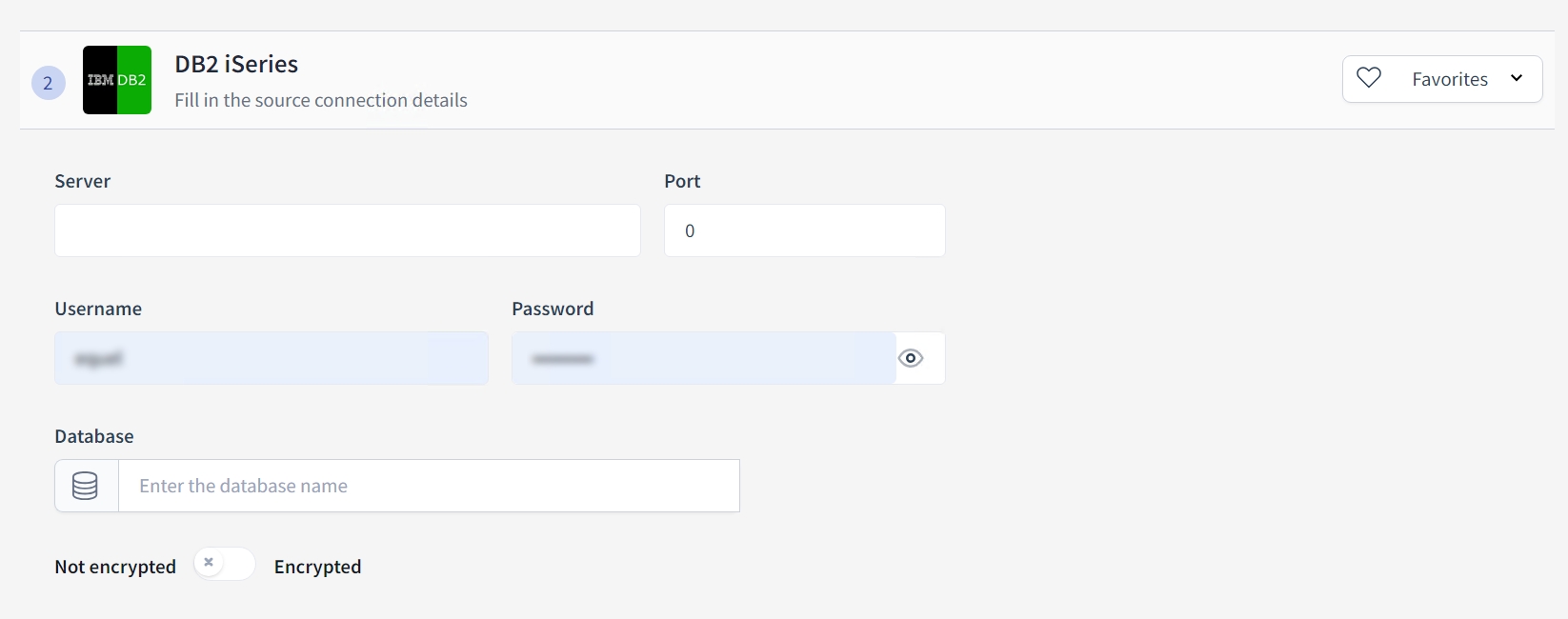The height and width of the screenshot is (619, 1568).
Task: Click the step 2 number badge
Action: tap(49, 83)
